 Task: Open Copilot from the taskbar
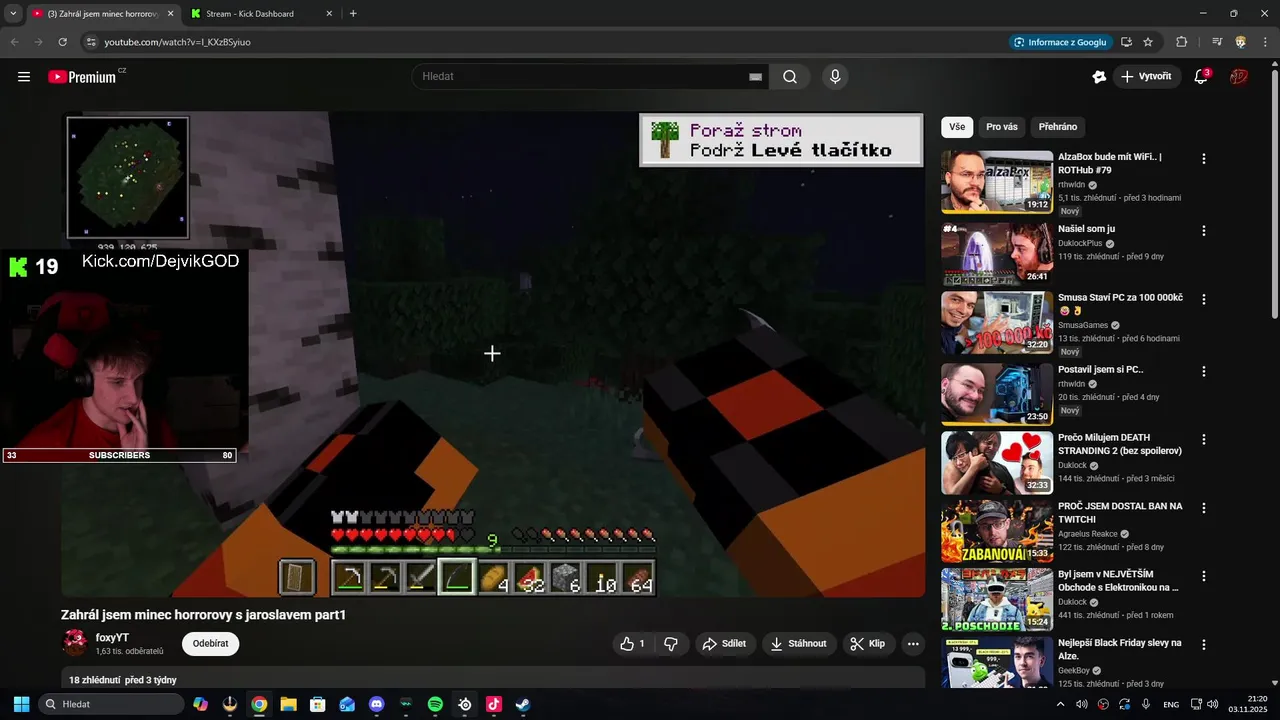click(x=200, y=704)
